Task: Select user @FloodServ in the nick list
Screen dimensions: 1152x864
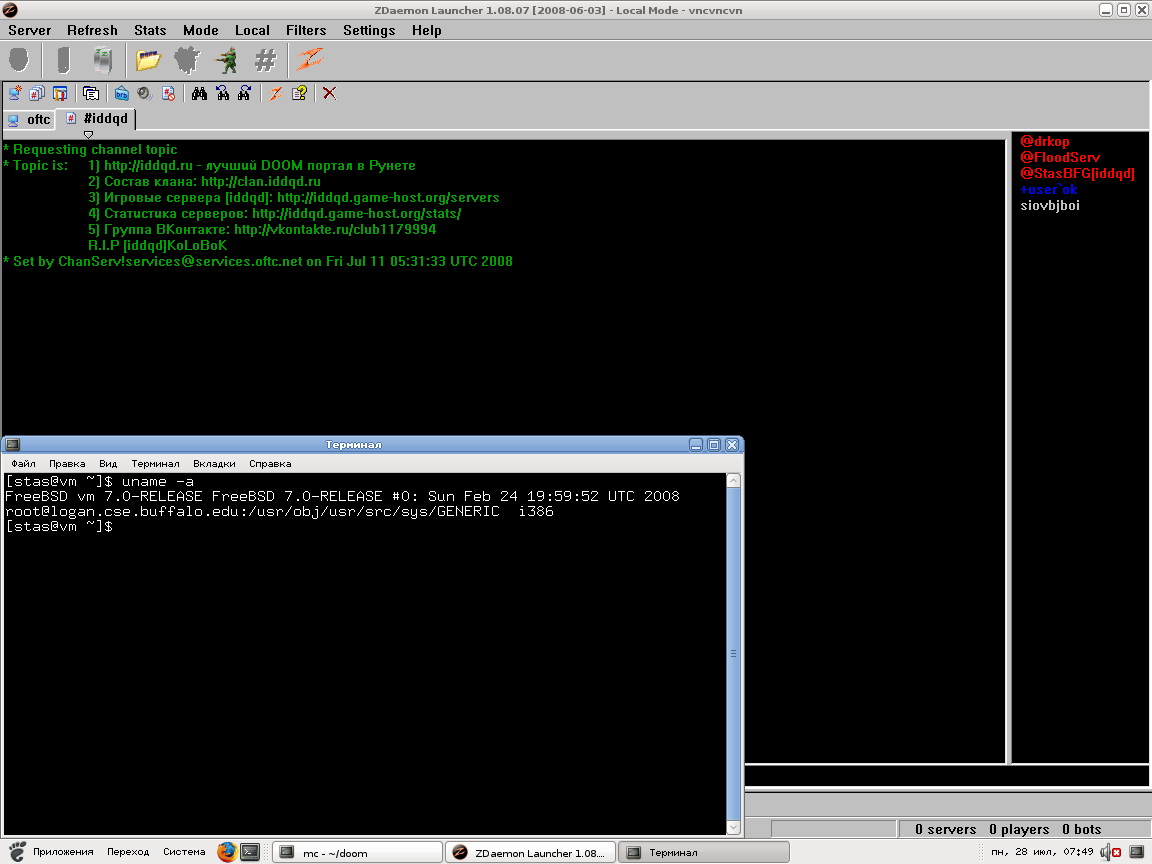Action: (1060, 158)
